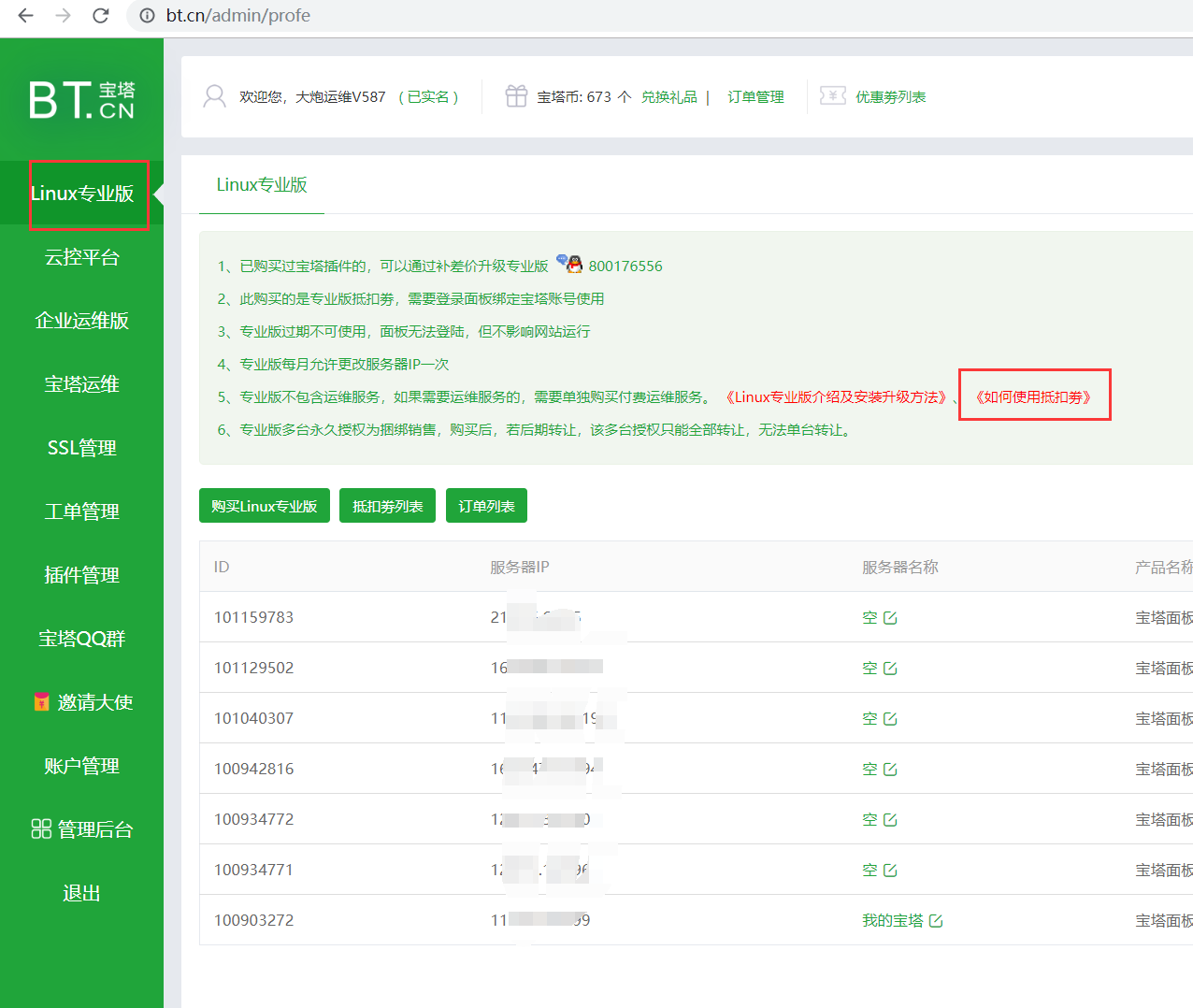Click the 已实名 verification status

tap(428, 97)
